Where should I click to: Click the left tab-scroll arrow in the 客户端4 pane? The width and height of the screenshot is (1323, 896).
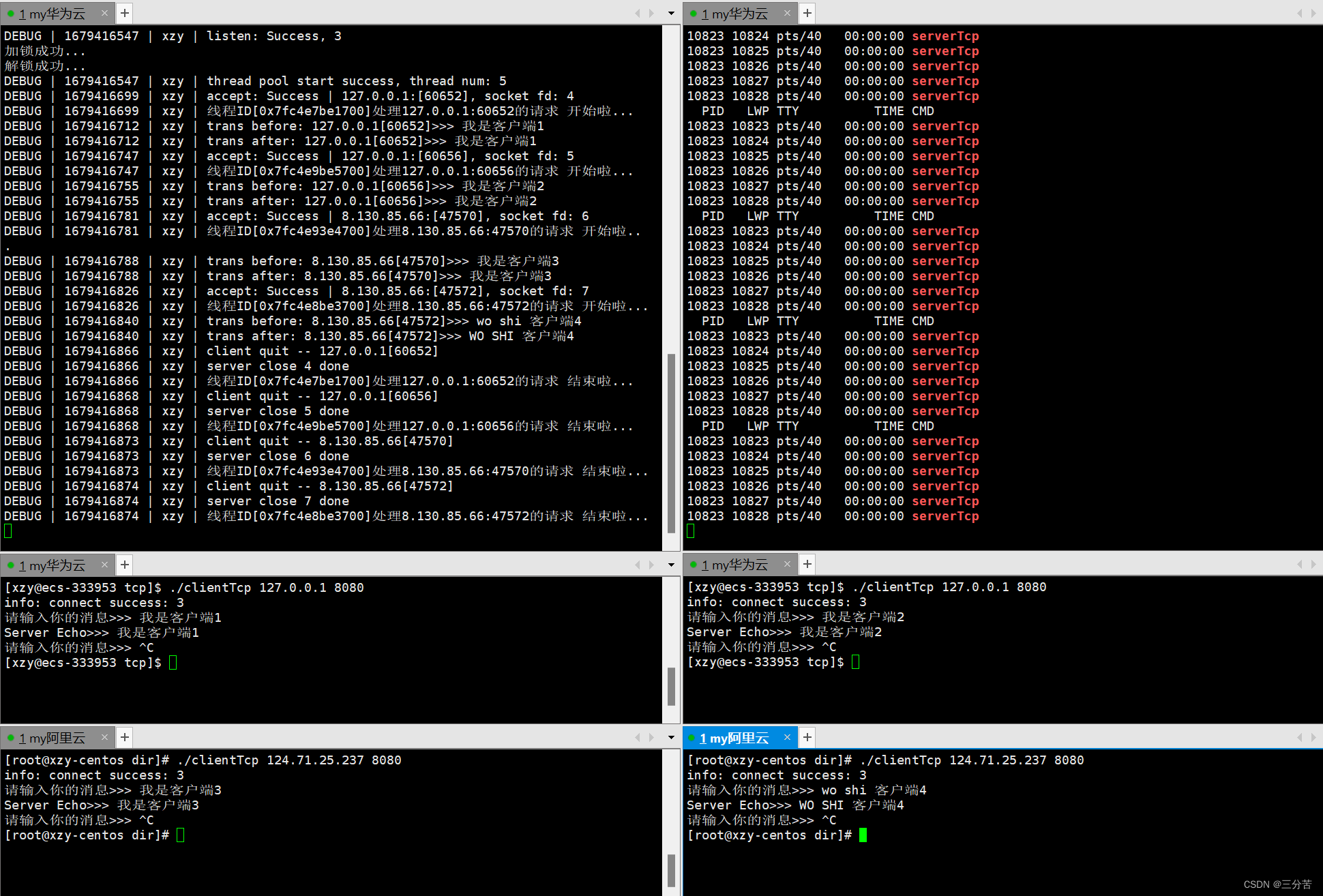click(1300, 737)
